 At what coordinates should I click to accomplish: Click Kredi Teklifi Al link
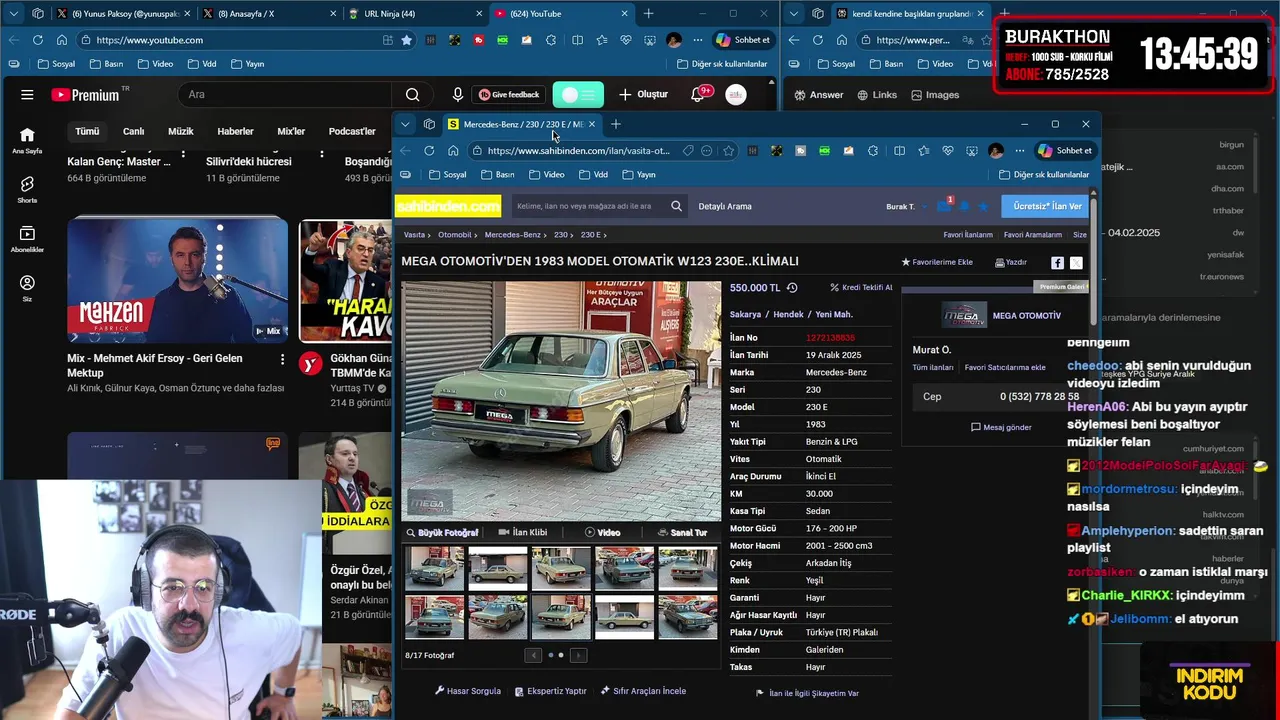[x=861, y=288]
